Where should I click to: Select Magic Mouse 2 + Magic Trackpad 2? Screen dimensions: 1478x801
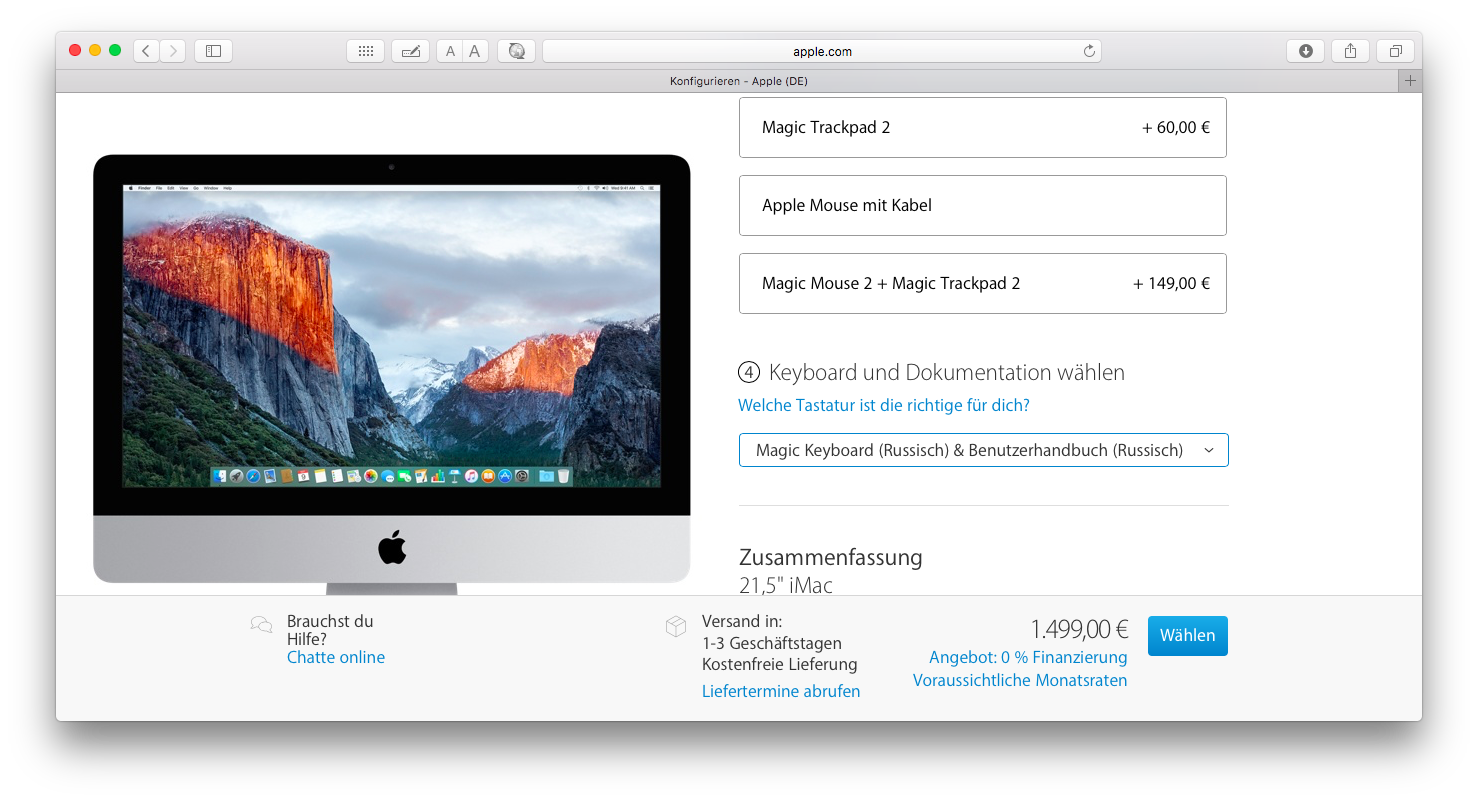[982, 283]
